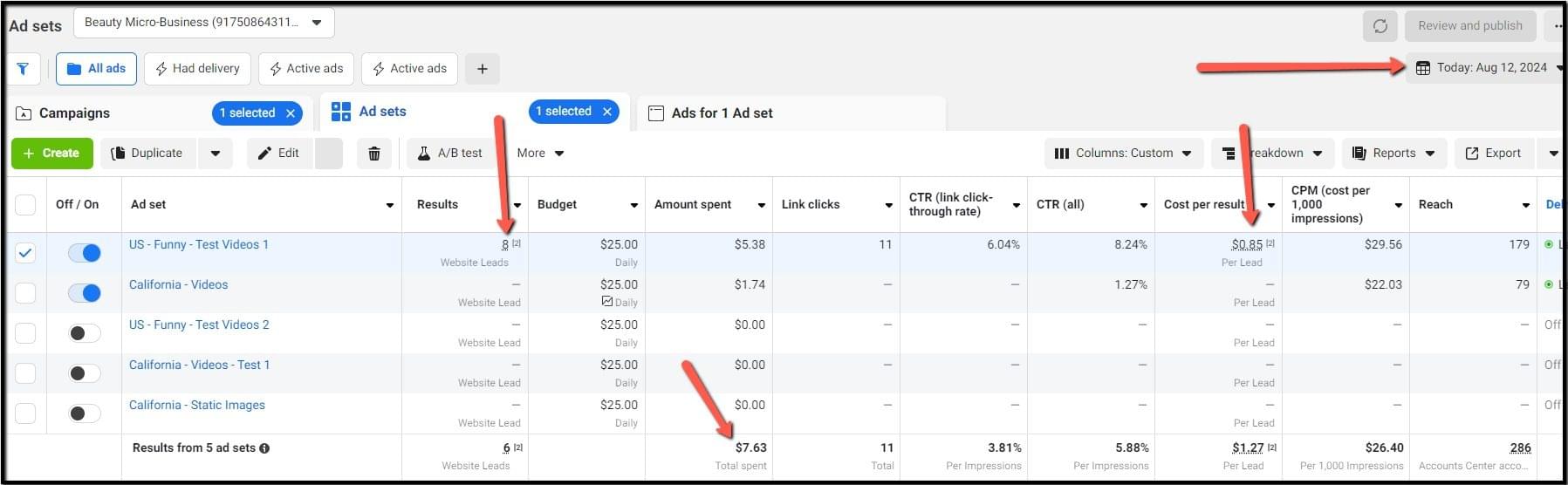Enable the California - Static Images toggle
The image size is (1568, 485).
click(85, 413)
